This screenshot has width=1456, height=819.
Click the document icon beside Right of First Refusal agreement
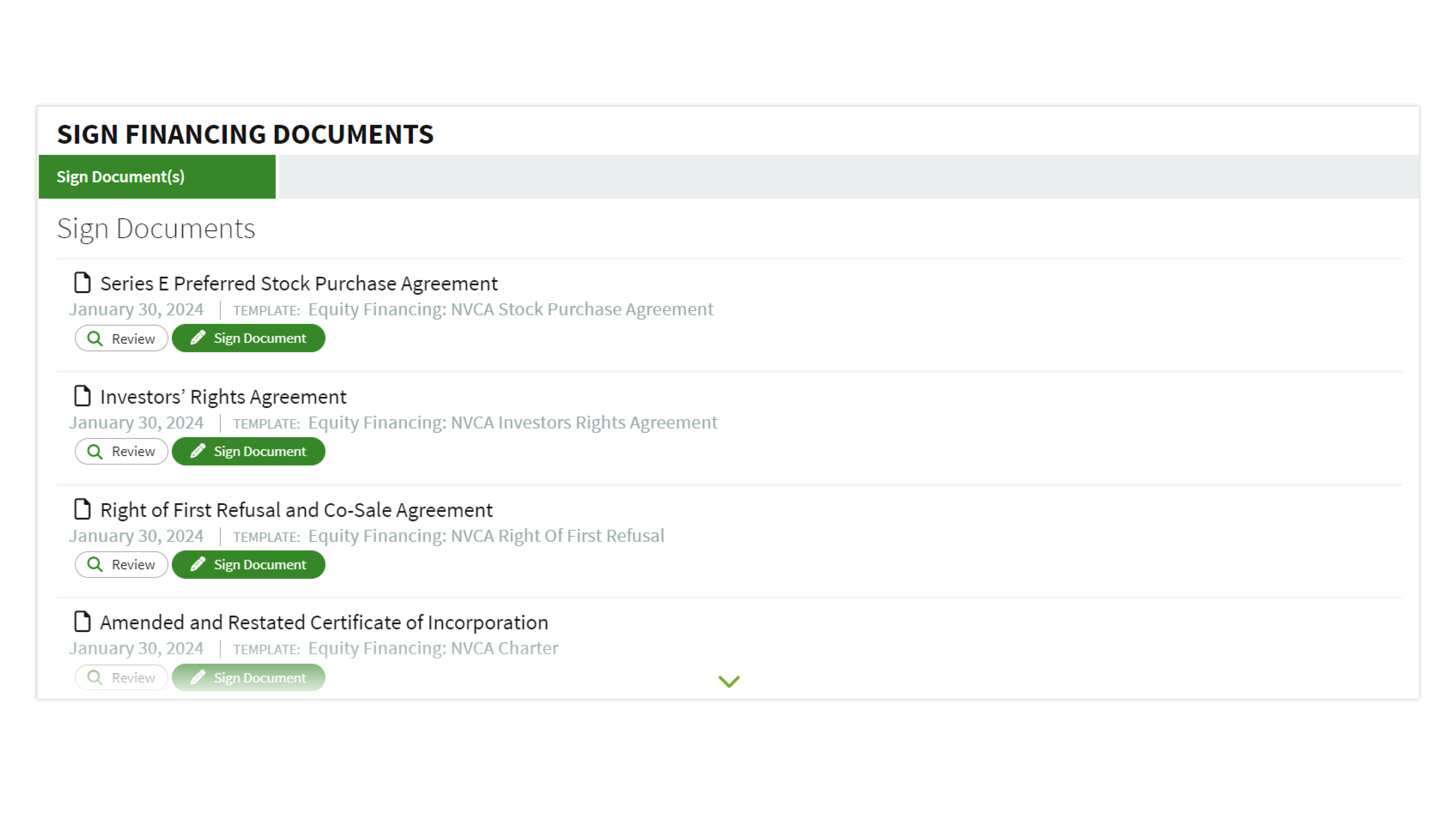83,509
